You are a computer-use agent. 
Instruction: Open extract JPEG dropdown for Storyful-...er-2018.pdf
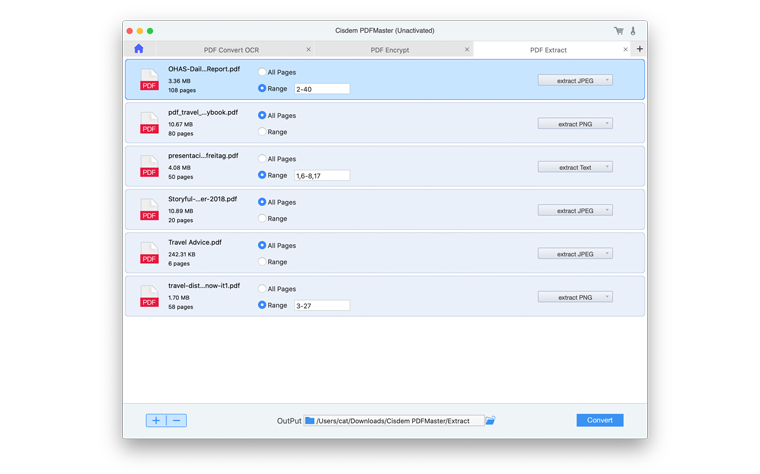(x=575, y=210)
